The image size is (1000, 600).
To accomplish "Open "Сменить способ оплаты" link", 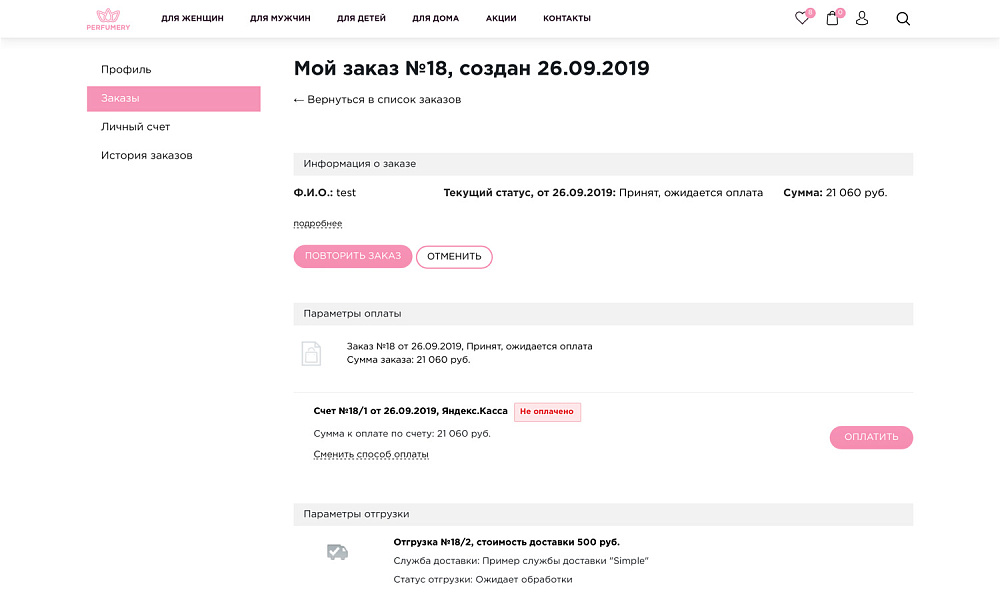I will pos(371,454).
